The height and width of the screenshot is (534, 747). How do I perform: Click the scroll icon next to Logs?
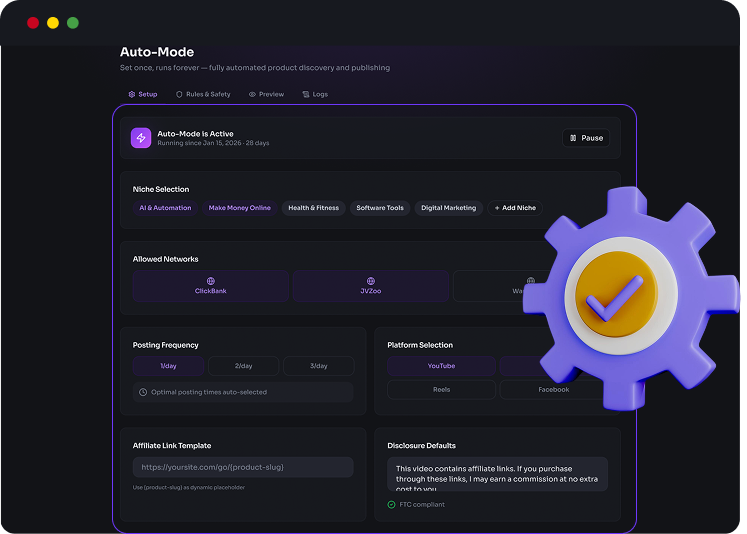point(306,94)
